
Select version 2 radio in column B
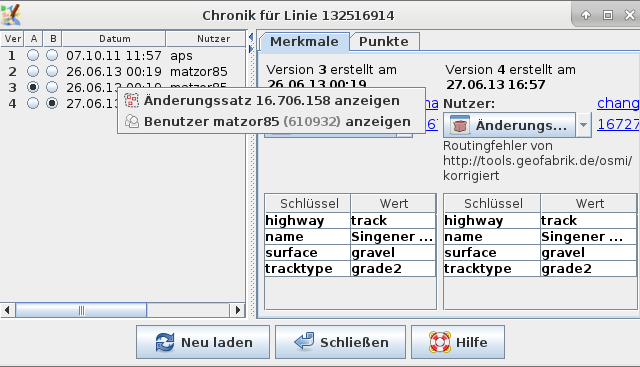52,71
